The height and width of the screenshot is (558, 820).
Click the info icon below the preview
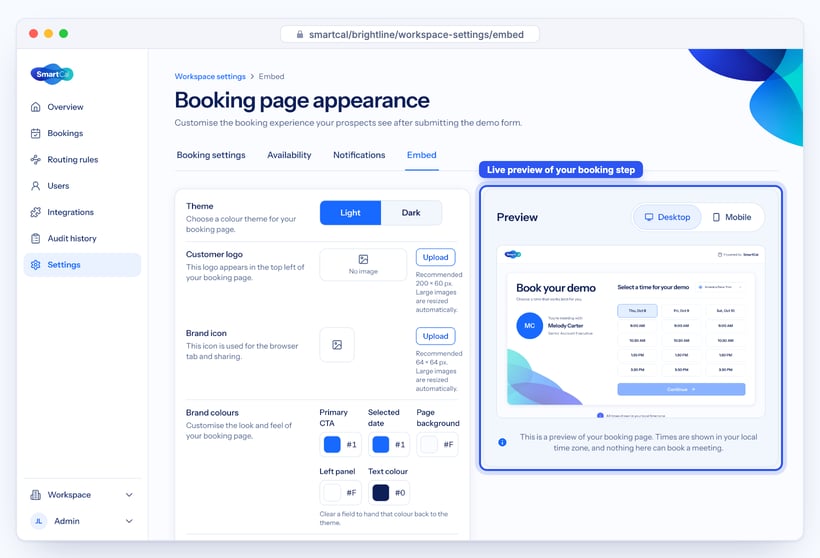point(502,442)
